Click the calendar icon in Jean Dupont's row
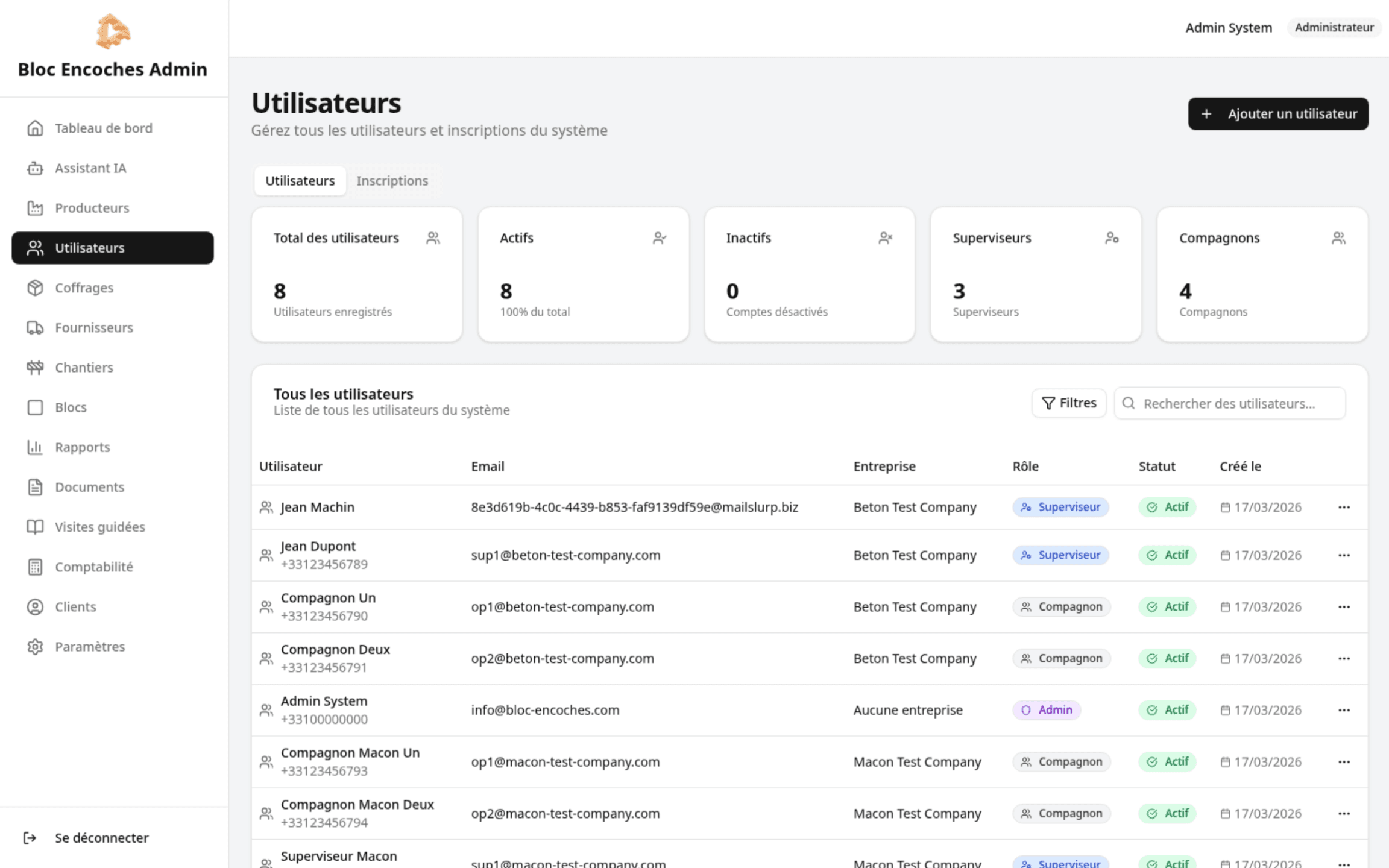This screenshot has height=868, width=1389. (x=1225, y=555)
